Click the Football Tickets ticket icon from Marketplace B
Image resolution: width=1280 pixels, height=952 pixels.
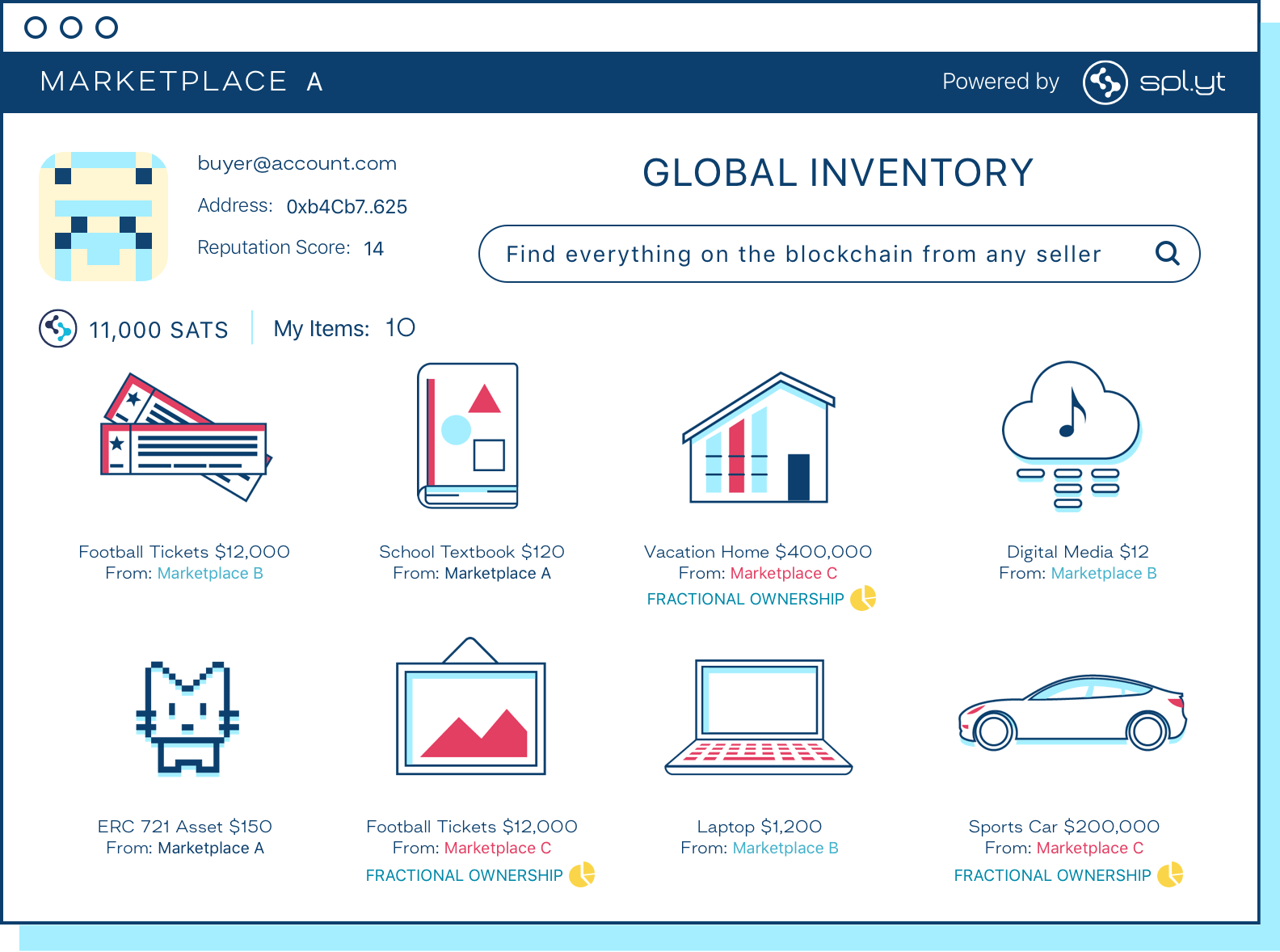pos(186,436)
